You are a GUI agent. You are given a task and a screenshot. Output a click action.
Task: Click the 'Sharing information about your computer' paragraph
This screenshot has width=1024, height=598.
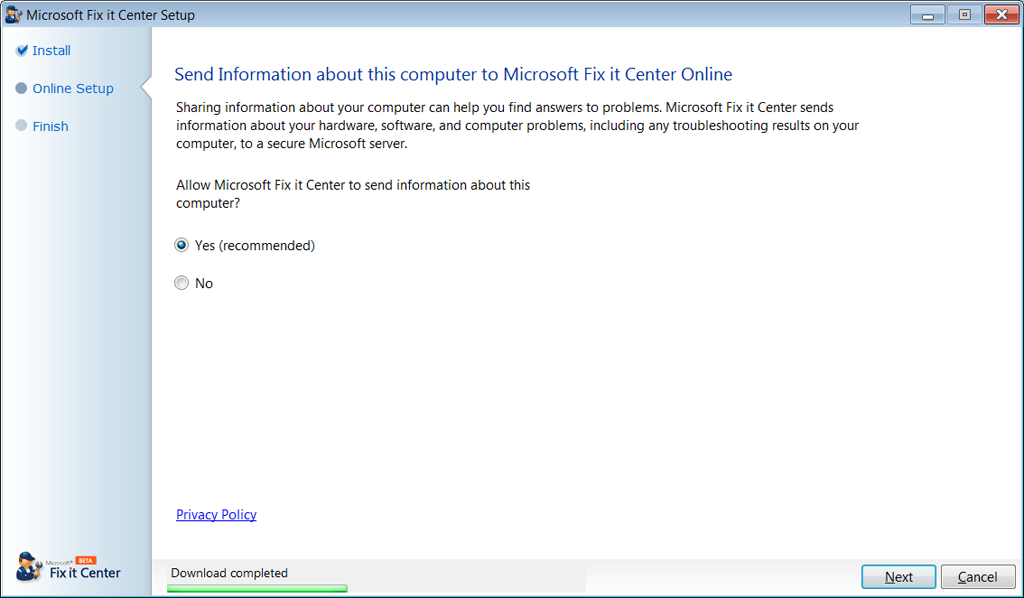click(x=517, y=125)
